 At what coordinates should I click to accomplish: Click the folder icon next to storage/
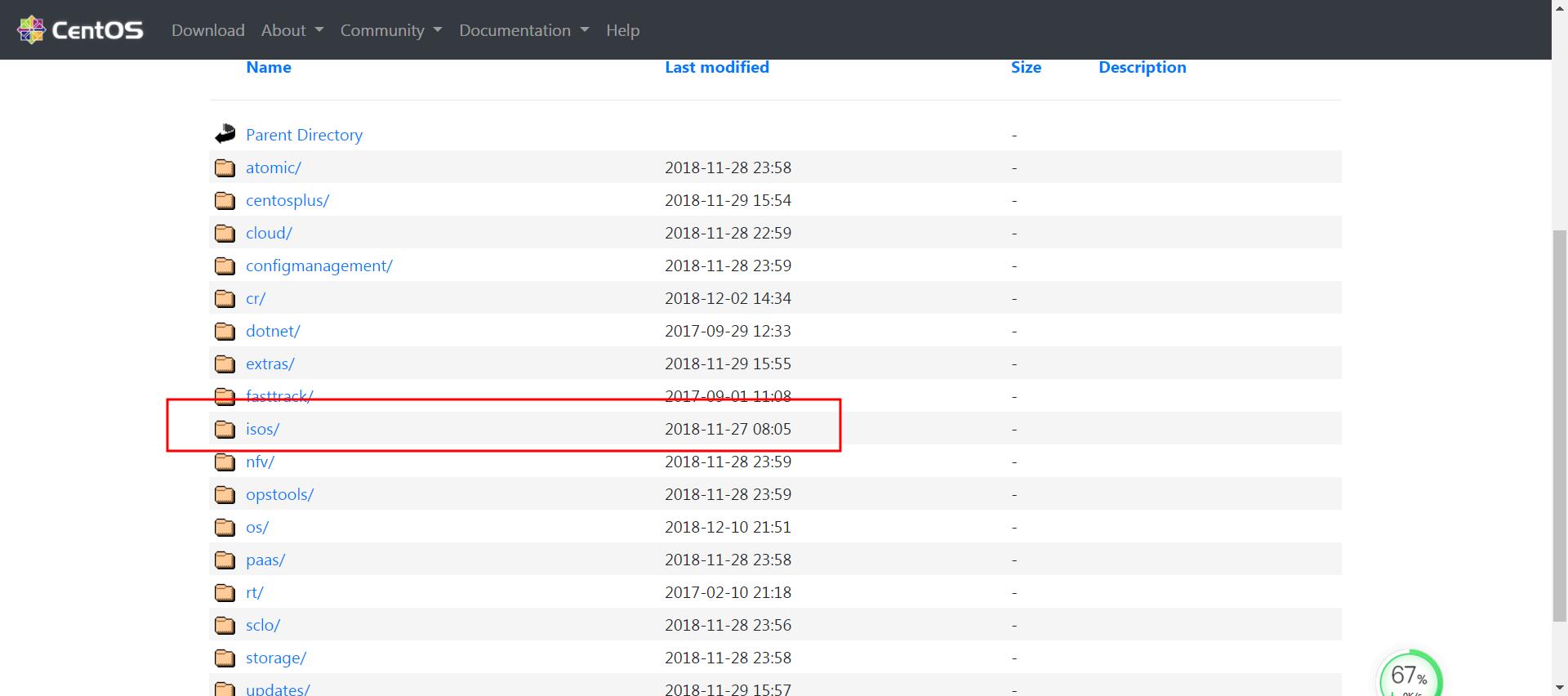coord(225,658)
